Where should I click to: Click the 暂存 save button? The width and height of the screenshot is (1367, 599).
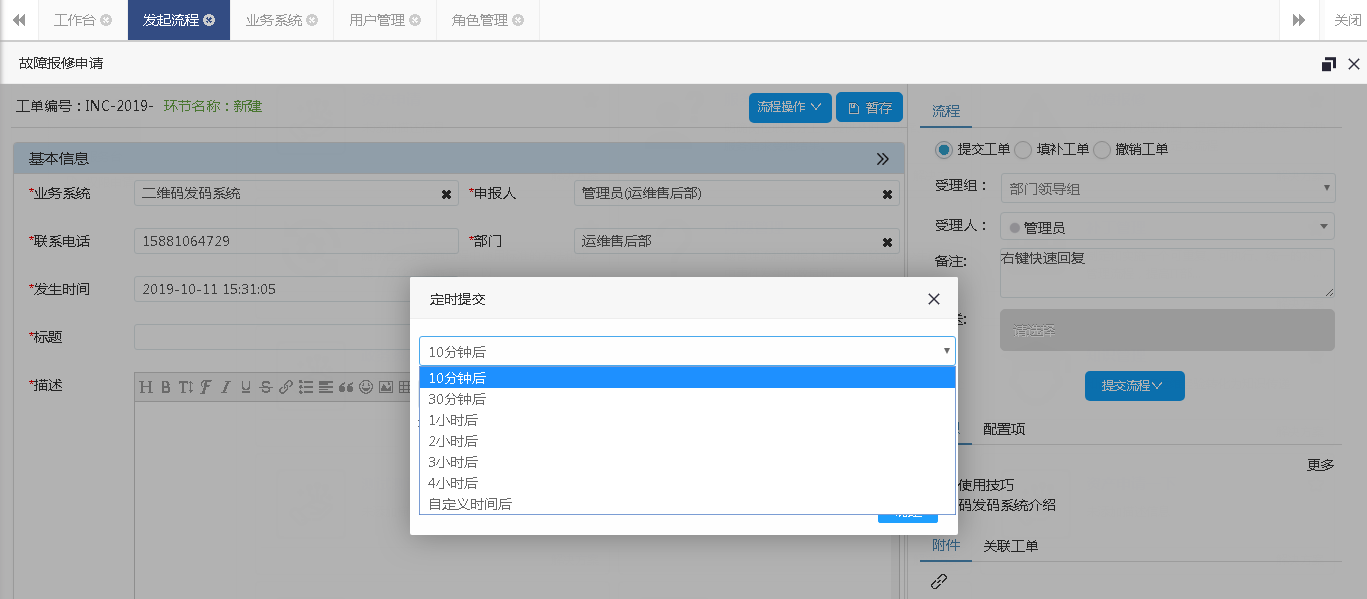pos(869,108)
